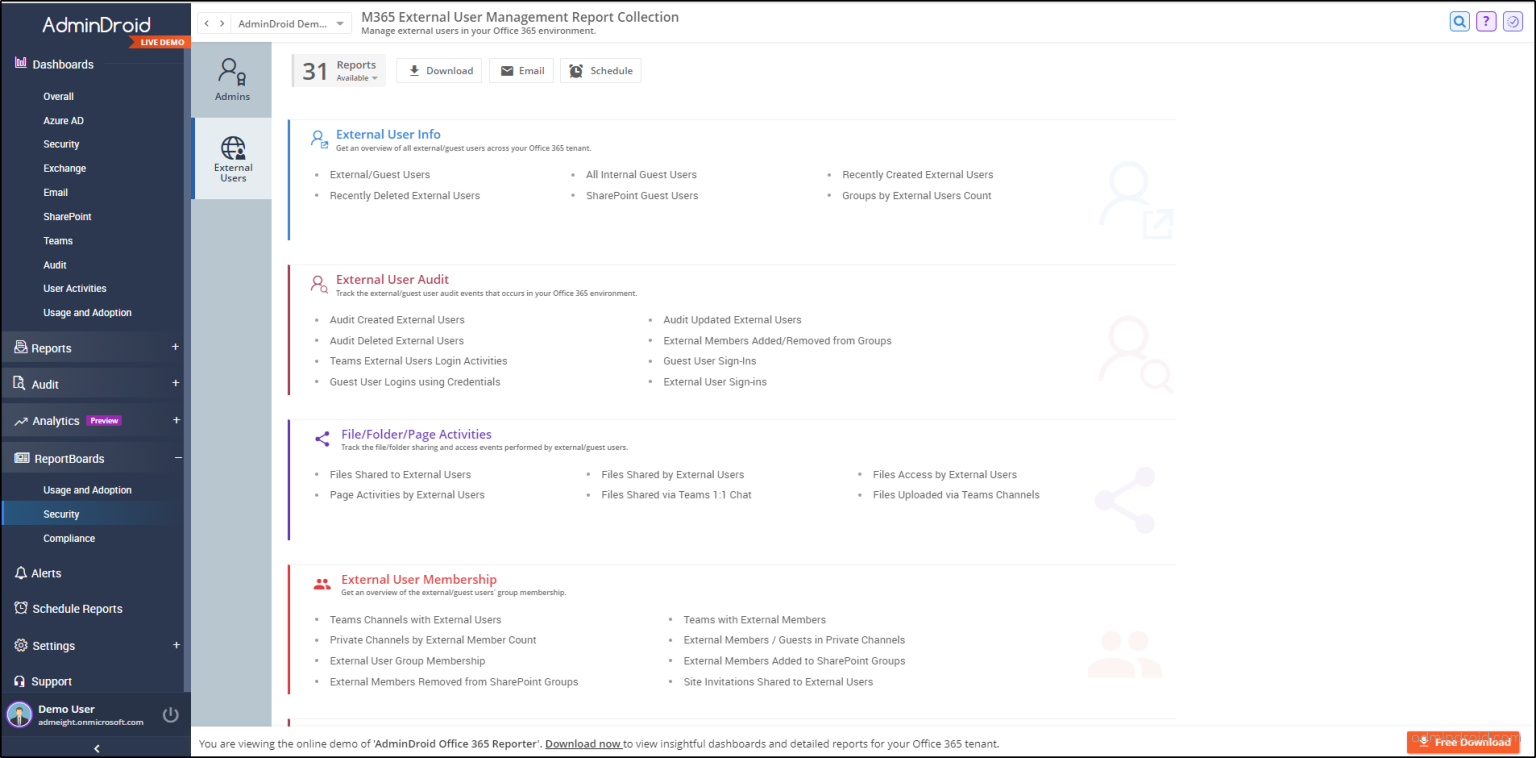Click the Free Download button
The width and height of the screenshot is (1536, 758).
[1463, 742]
